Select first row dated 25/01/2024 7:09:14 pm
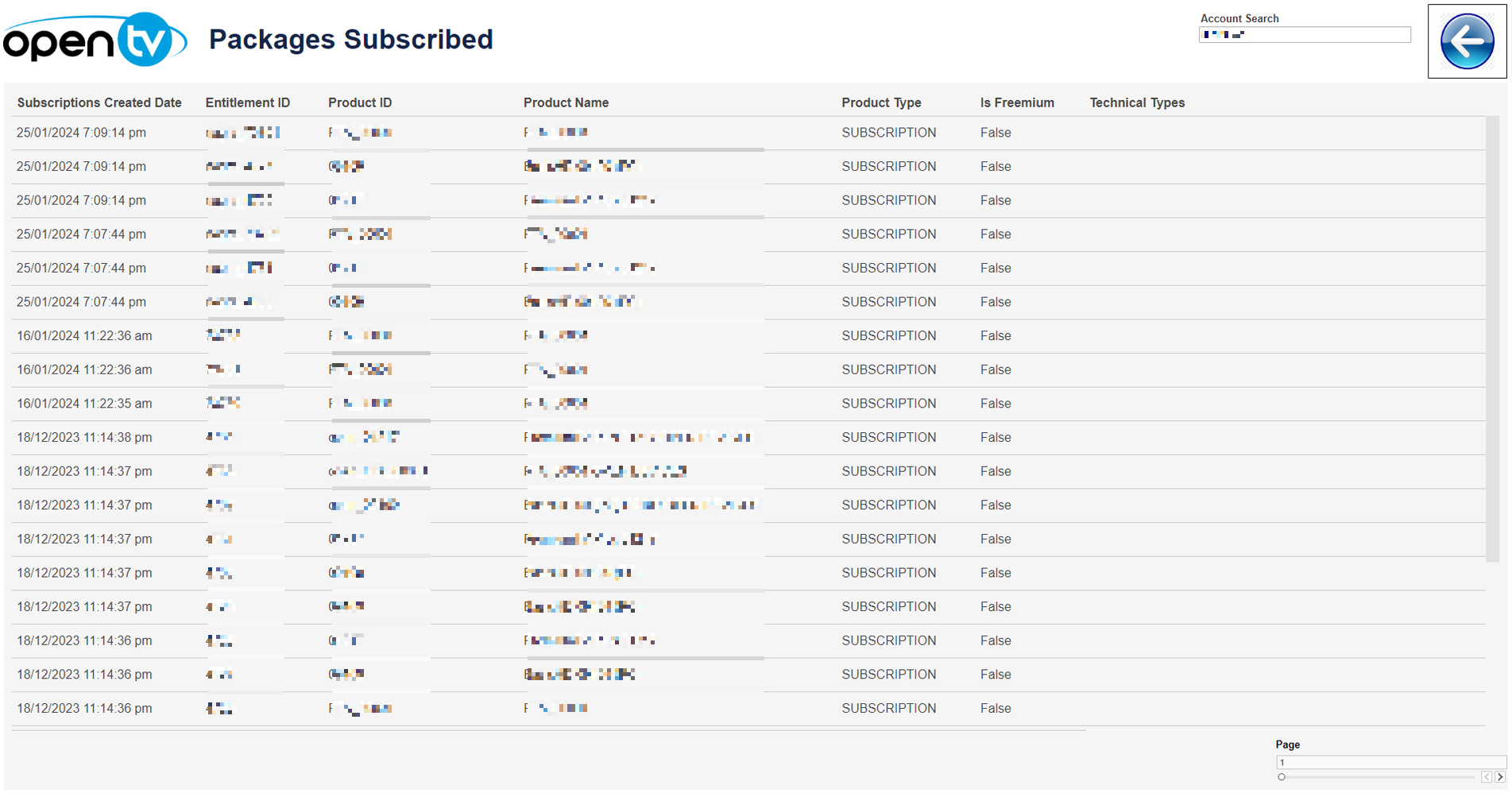The image size is (1512, 793). pyautogui.click(x=81, y=133)
